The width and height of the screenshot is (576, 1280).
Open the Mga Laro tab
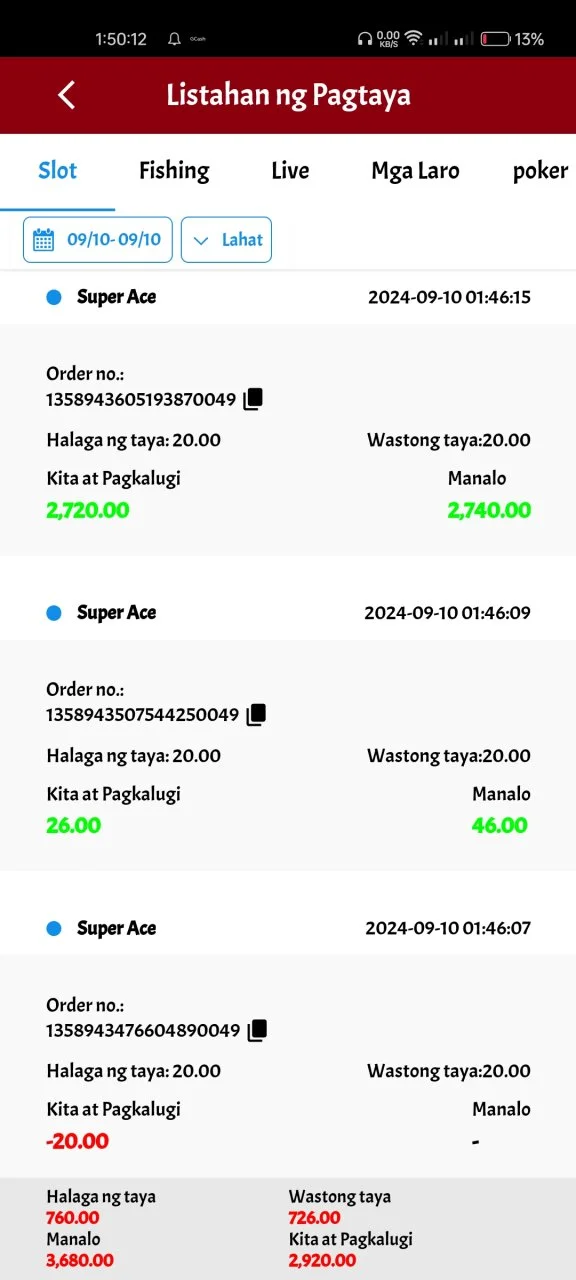coord(415,171)
